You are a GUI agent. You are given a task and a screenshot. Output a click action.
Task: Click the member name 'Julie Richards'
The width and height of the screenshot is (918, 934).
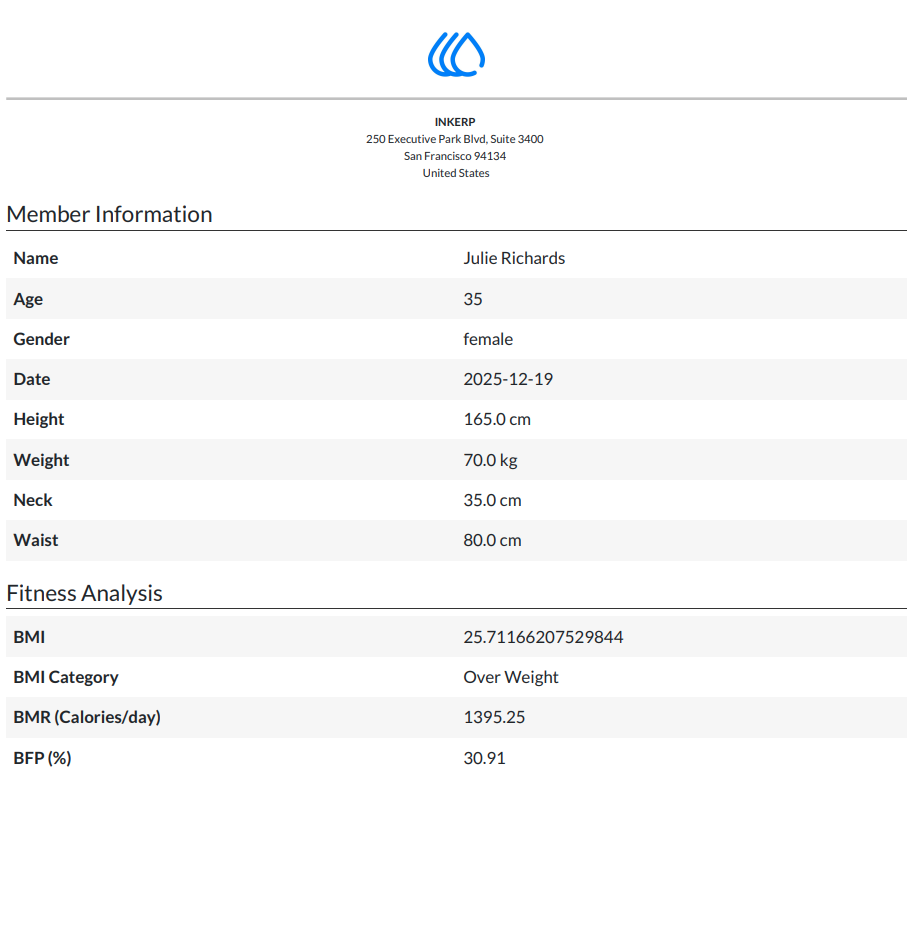click(514, 258)
